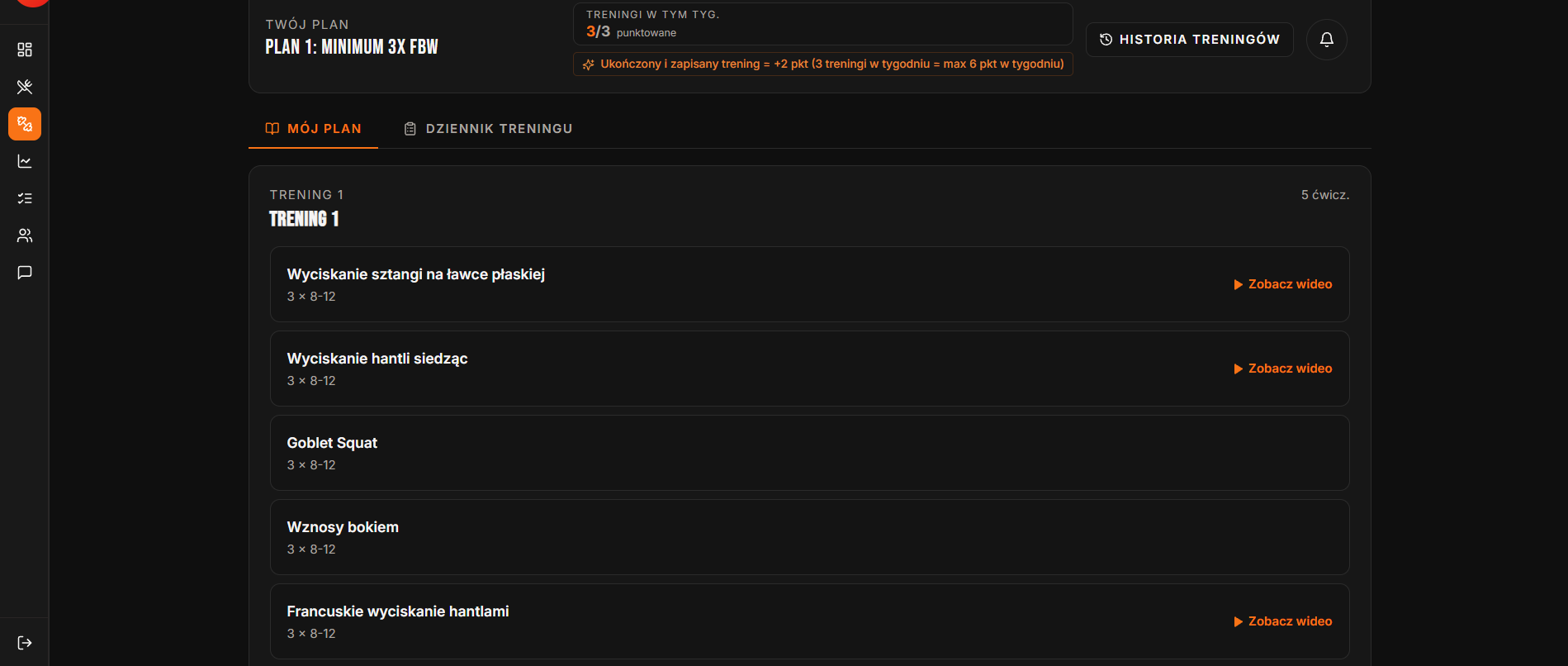
Task: Open the dashboard grid icon in sidebar
Action: click(25, 50)
